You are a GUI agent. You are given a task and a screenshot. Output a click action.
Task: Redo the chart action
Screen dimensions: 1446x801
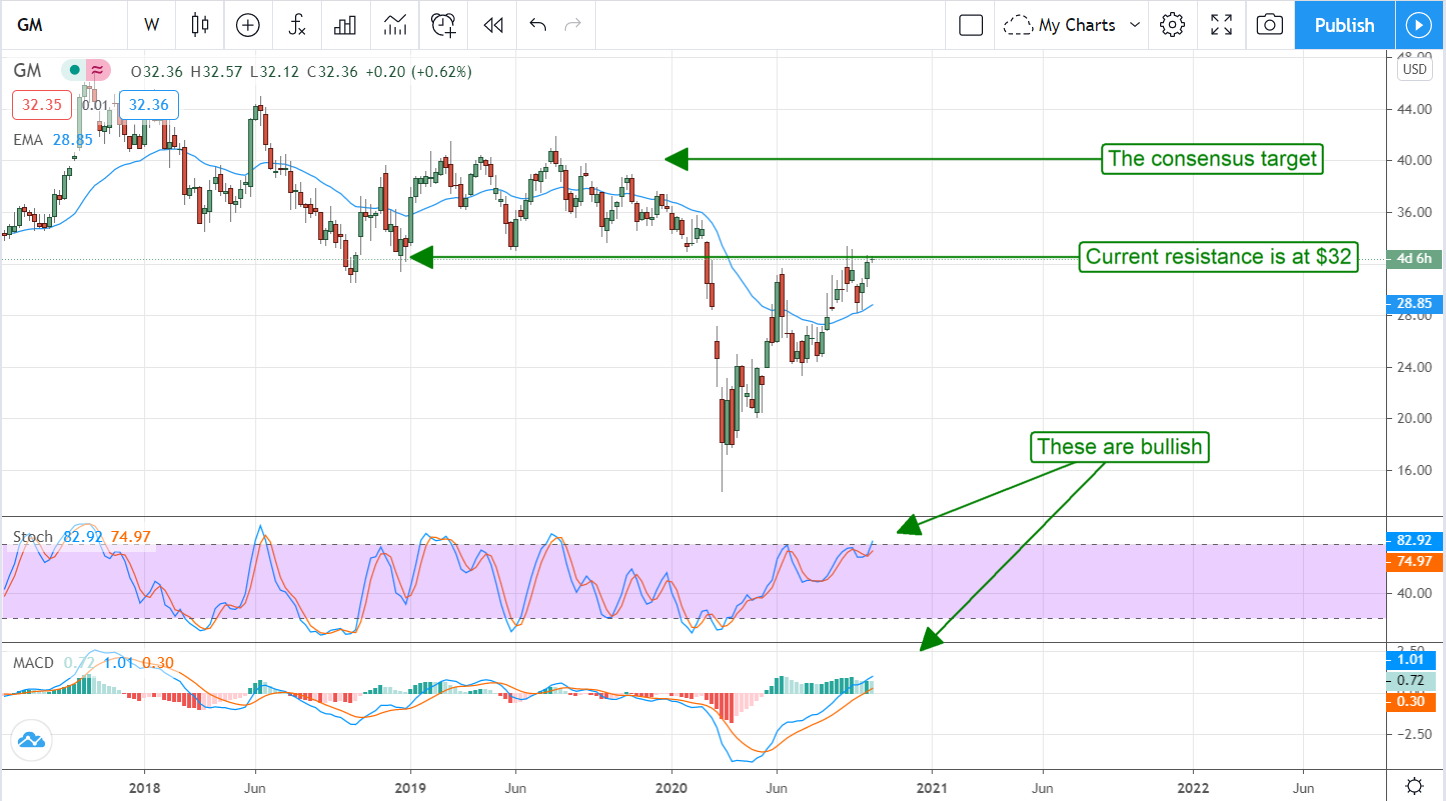point(573,25)
